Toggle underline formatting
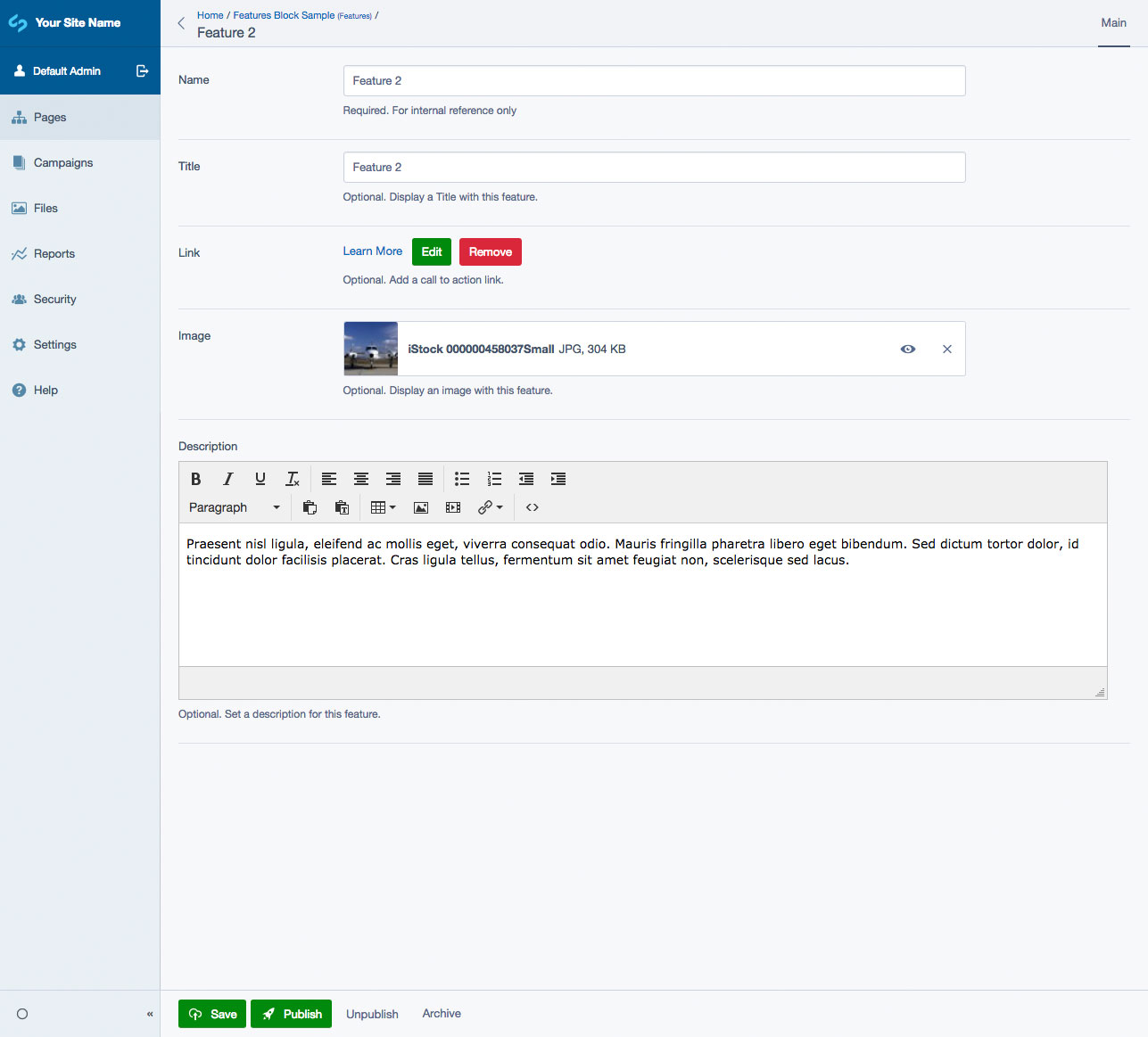The image size is (1148, 1037). (x=260, y=479)
